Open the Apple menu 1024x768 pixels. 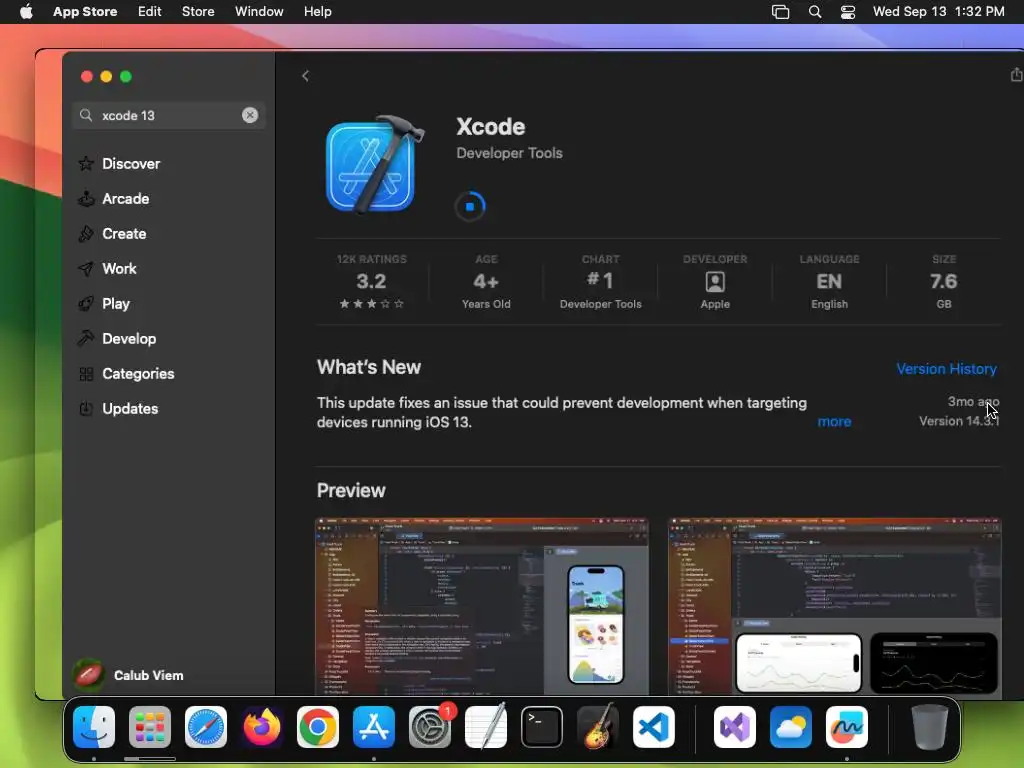click(26, 12)
